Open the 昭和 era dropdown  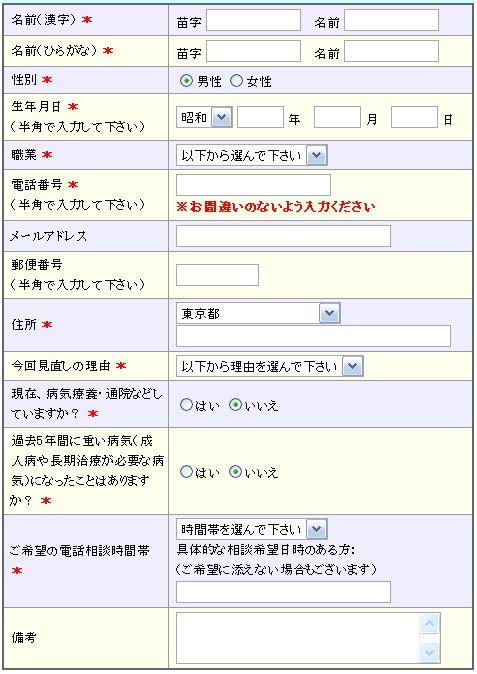click(x=204, y=117)
